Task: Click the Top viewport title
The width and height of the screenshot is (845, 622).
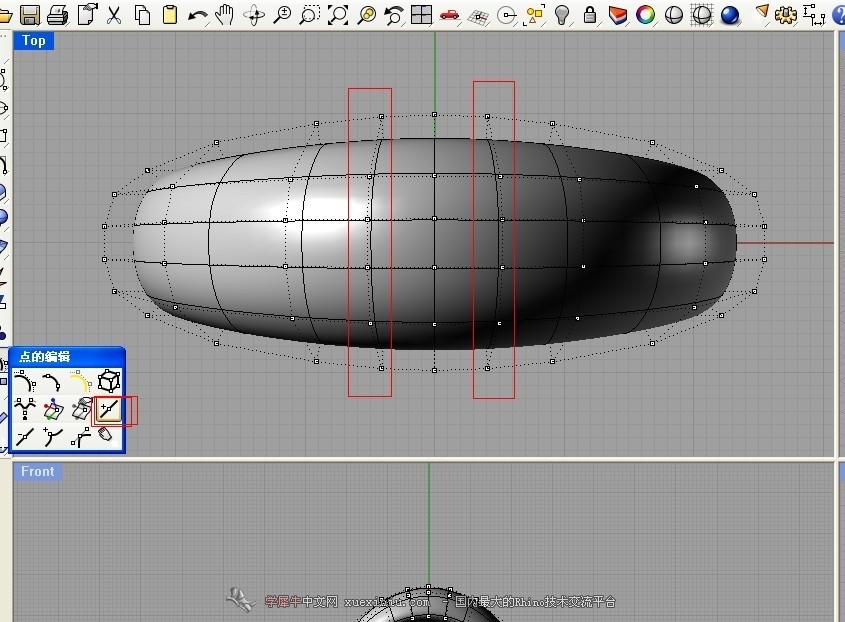Action: click(x=33, y=40)
